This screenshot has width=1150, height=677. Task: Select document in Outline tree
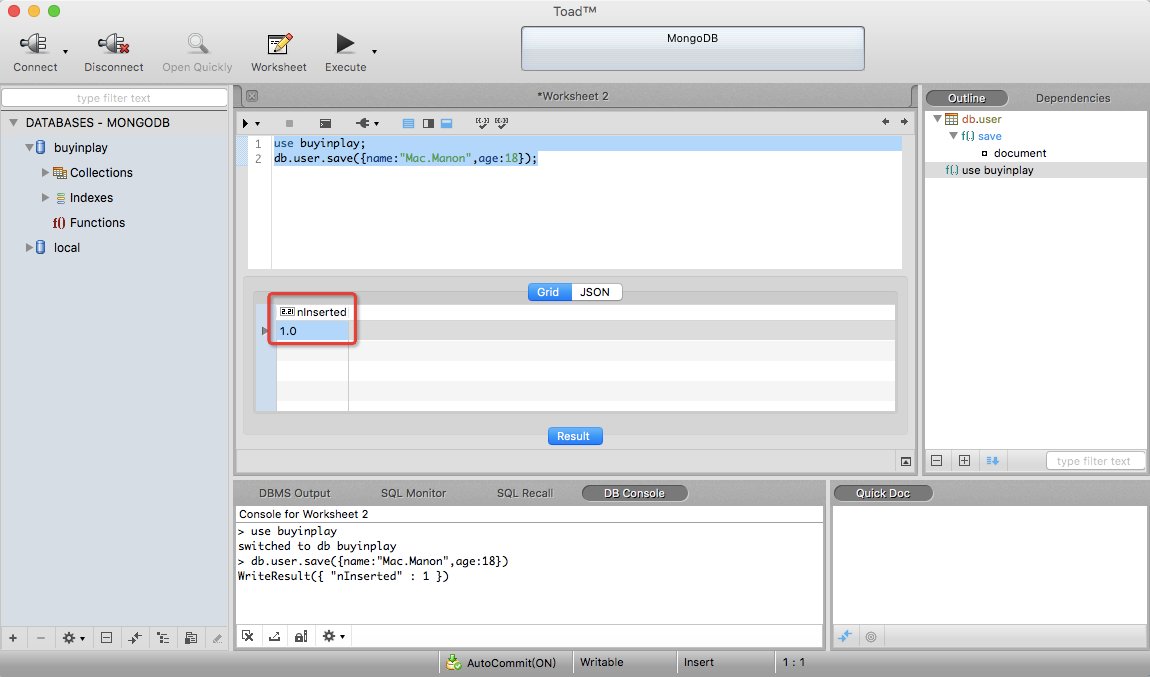pyautogui.click(x=1019, y=153)
